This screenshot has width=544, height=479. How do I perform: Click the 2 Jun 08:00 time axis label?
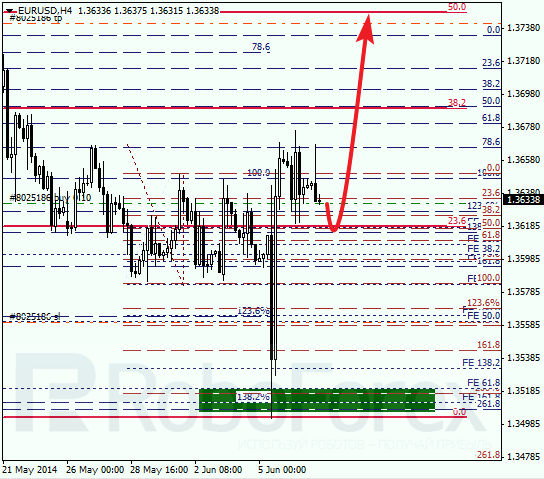click(218, 470)
